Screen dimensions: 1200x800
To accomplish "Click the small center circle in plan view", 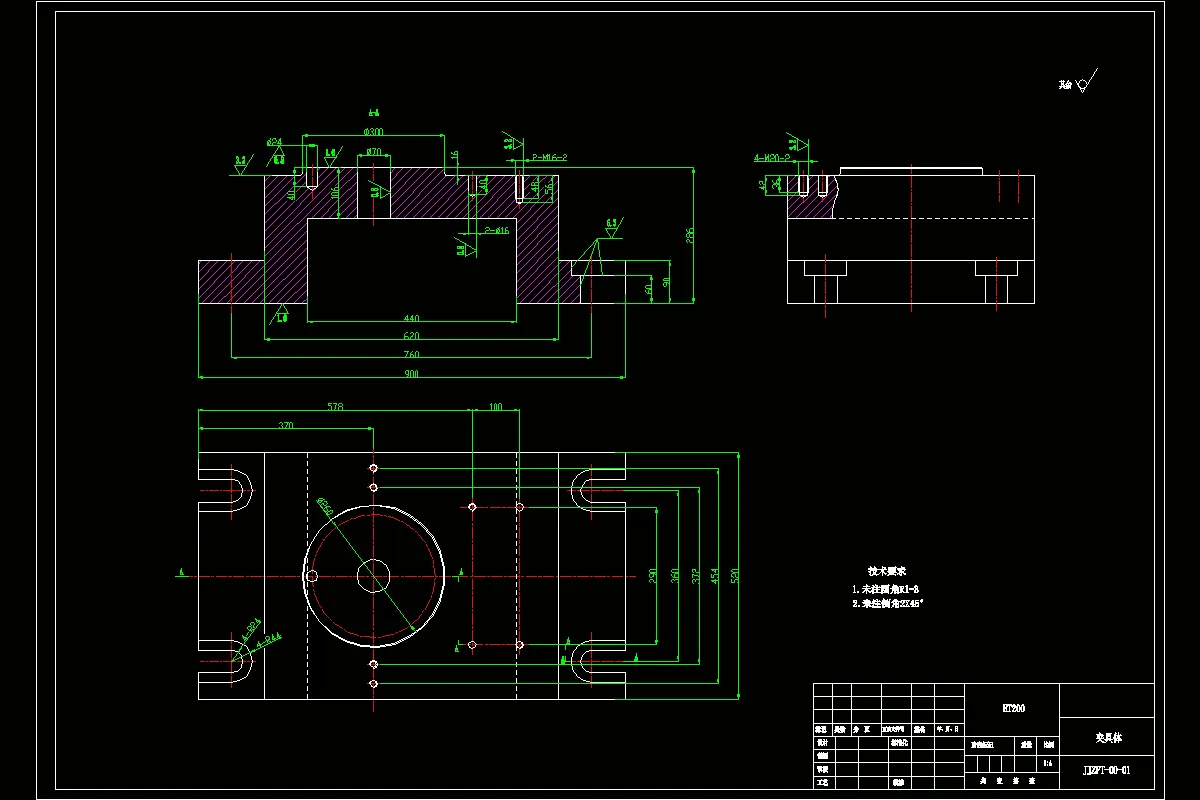I will click(373, 575).
